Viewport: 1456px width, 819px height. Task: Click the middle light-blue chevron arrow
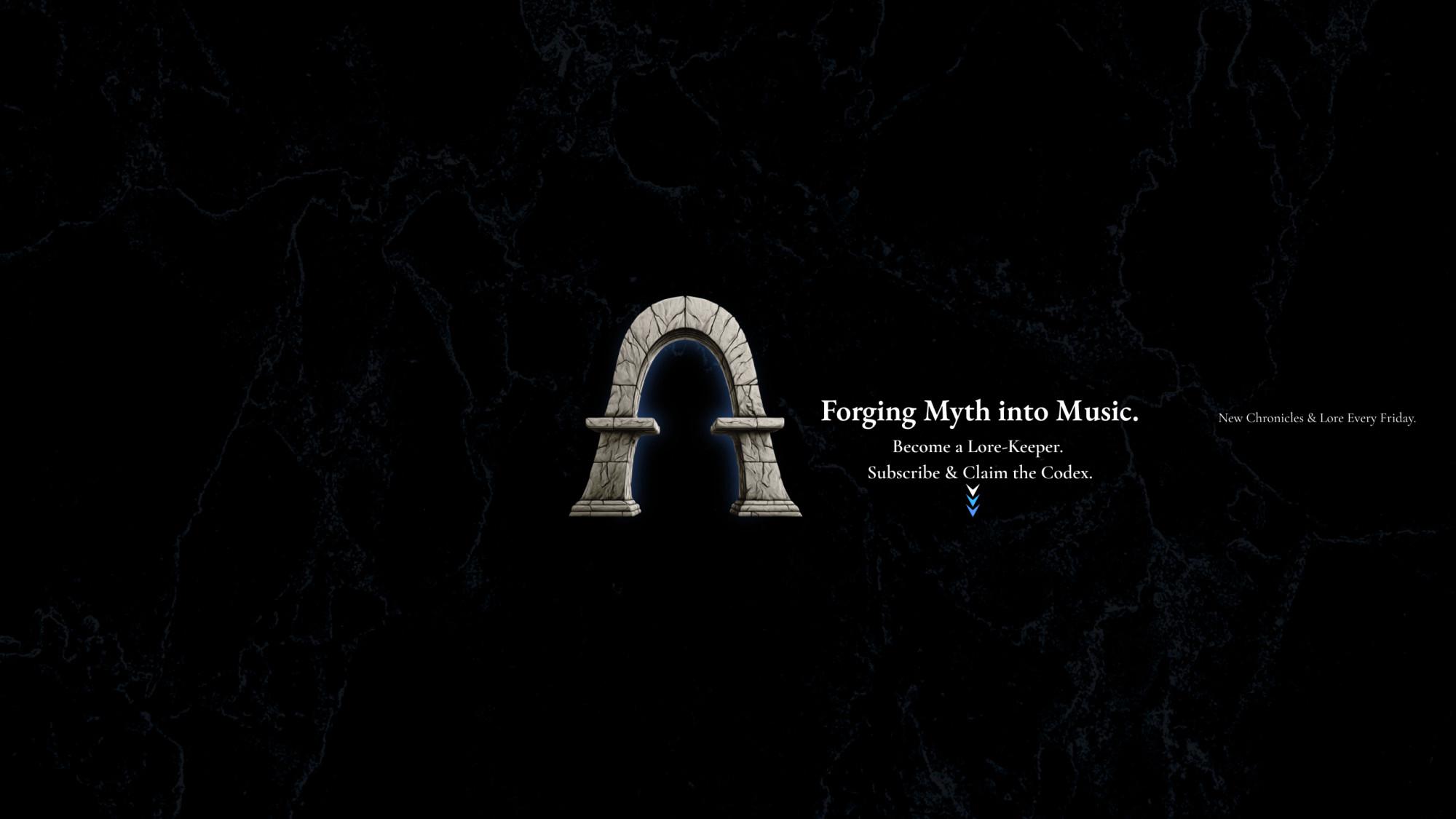point(973,501)
